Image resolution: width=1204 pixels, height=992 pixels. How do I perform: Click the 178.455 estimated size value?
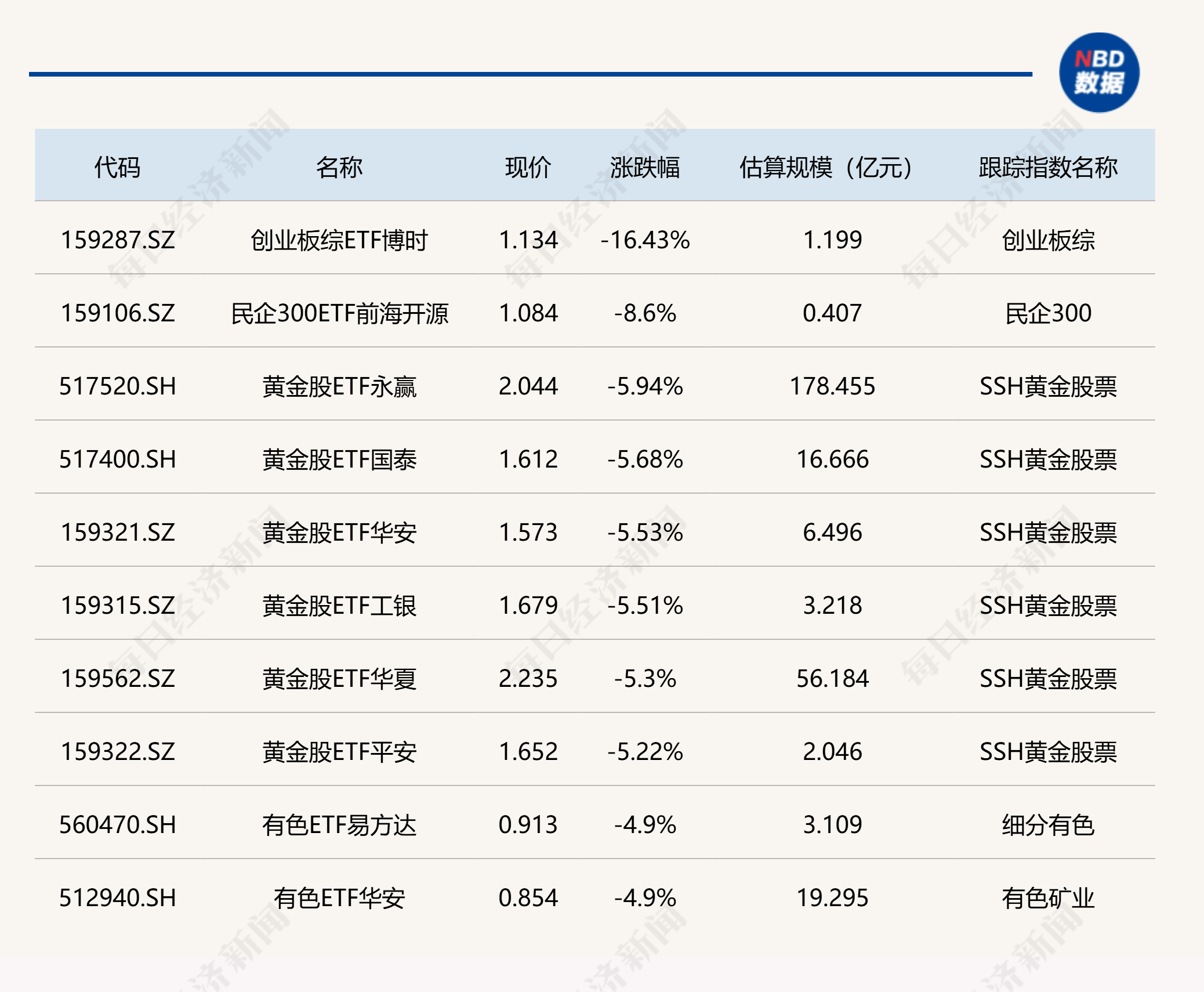(x=832, y=386)
